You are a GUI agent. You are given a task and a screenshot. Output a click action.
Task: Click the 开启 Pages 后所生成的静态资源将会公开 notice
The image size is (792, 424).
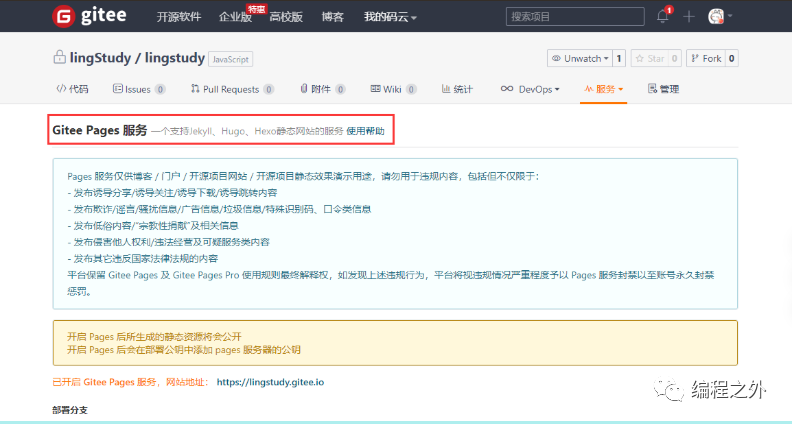154,337
